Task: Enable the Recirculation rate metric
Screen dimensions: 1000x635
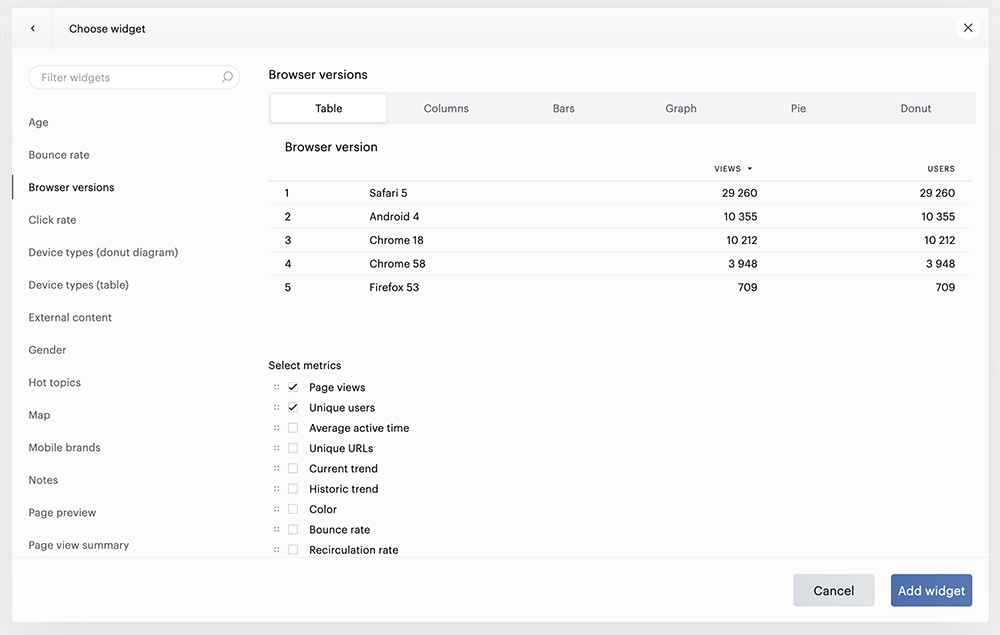Action: coord(293,550)
